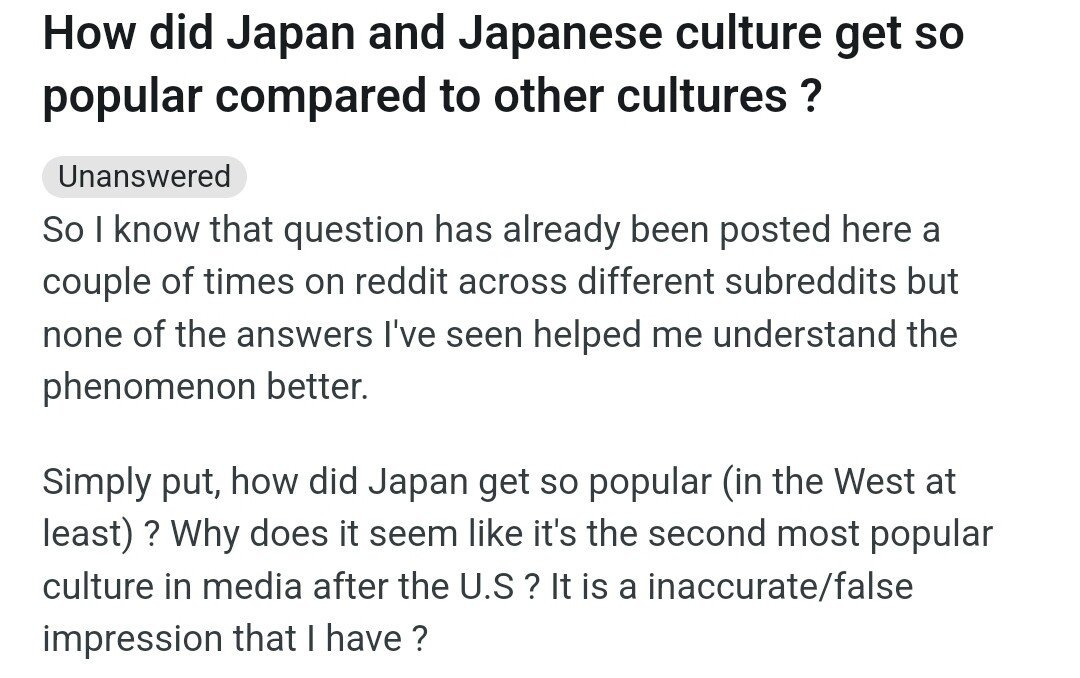The image size is (1080, 678).
Task: Click the phrase "inaccurate/false" in the body
Action: [780, 586]
